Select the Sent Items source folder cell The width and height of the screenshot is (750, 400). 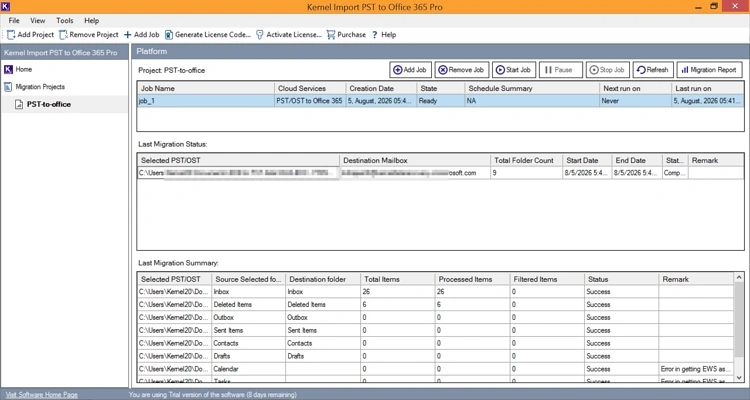249,330
